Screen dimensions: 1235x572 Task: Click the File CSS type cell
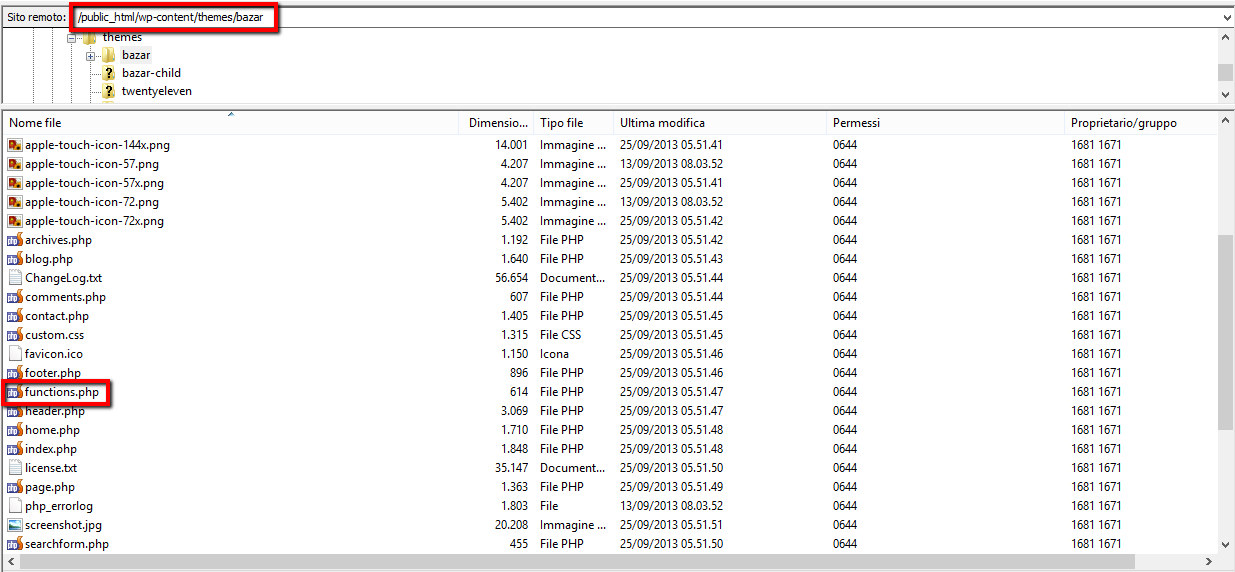[560, 335]
